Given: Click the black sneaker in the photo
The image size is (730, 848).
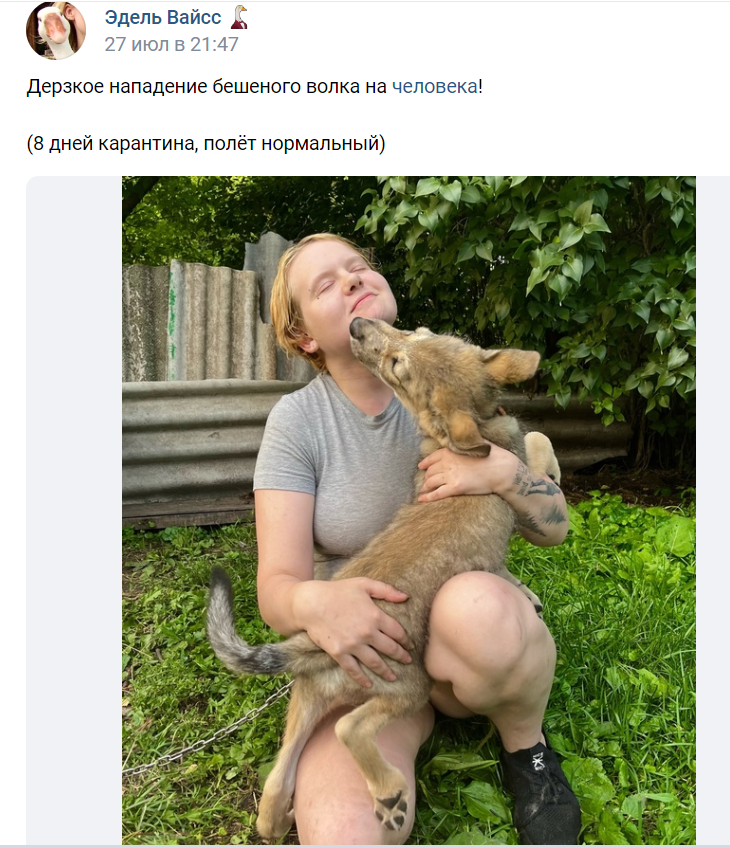Looking at the screenshot, I should coord(541,790).
